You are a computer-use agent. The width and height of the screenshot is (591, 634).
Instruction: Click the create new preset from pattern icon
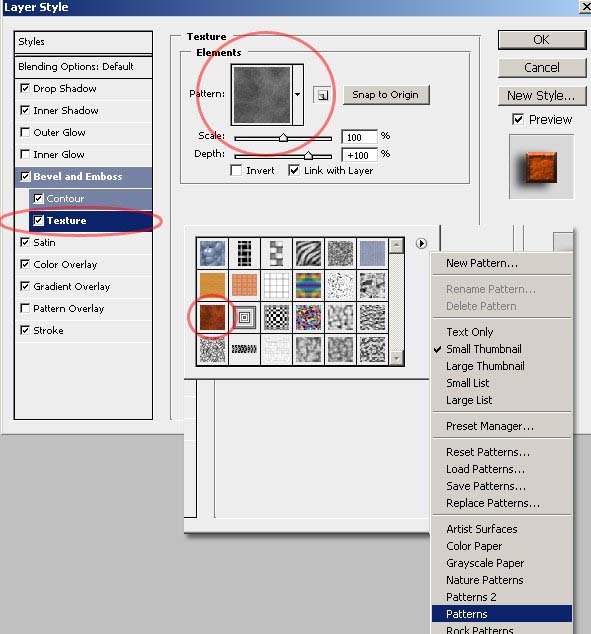[322, 95]
